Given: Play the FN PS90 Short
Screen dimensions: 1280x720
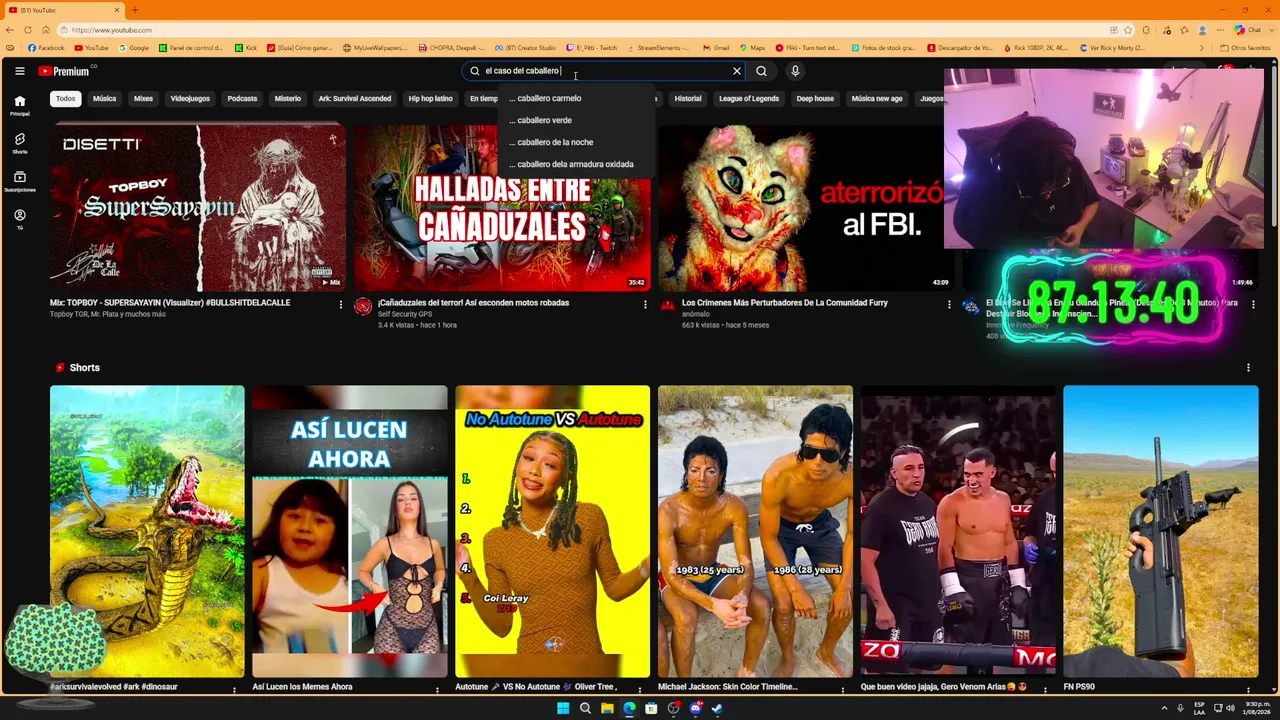Looking at the screenshot, I should tap(1161, 532).
